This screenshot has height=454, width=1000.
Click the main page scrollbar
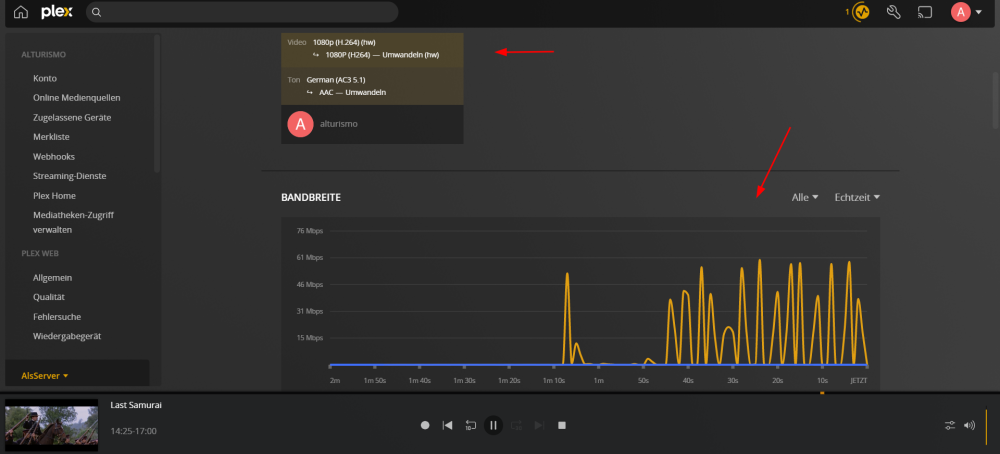coord(996,99)
